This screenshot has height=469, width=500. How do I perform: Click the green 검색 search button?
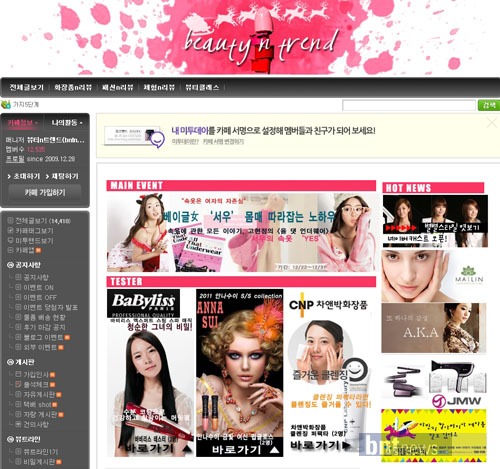click(x=489, y=105)
